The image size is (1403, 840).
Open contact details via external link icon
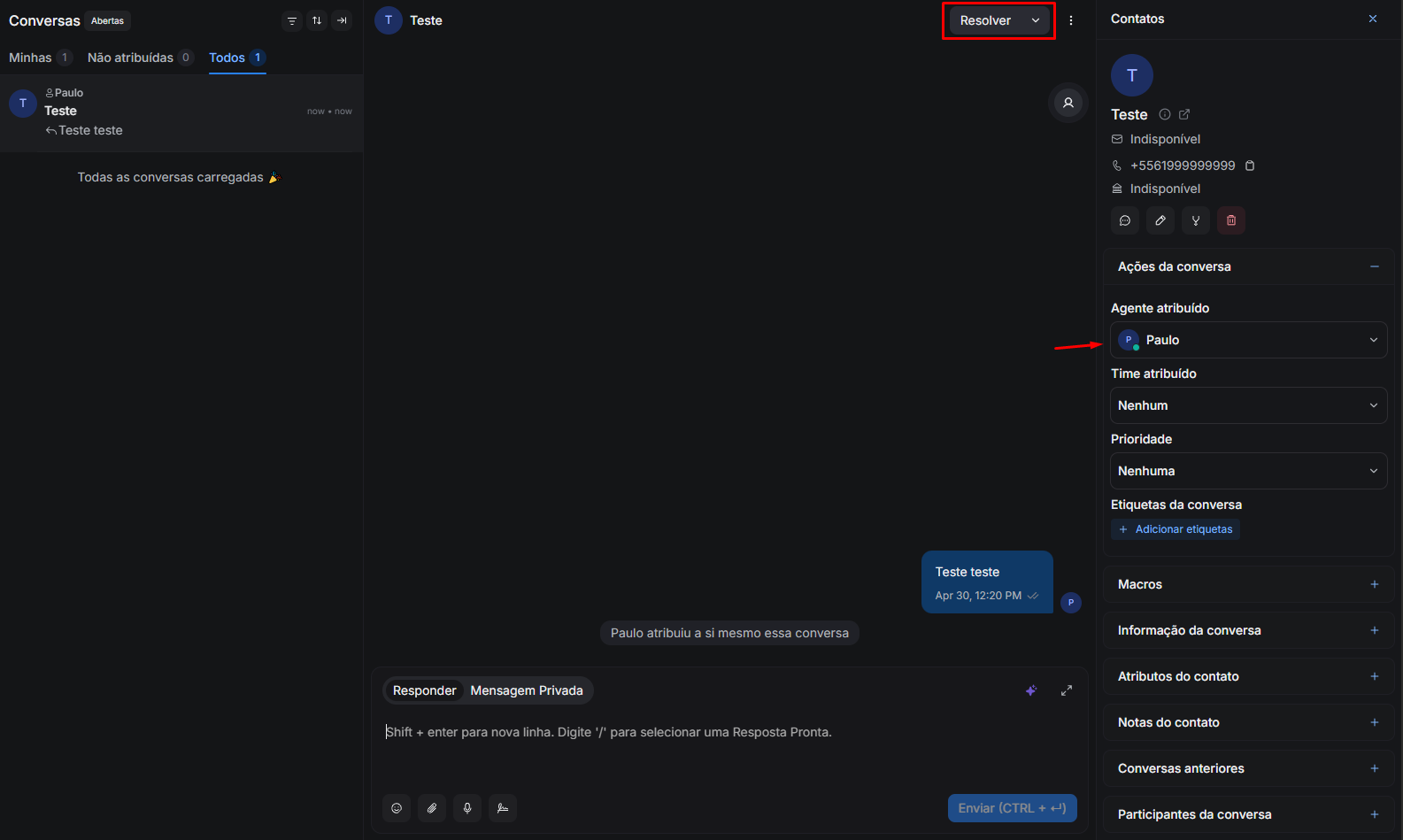point(1184,114)
